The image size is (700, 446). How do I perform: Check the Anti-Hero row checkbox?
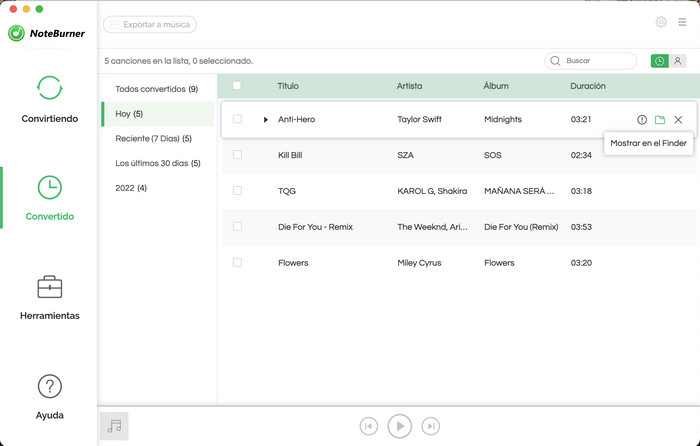point(238,119)
